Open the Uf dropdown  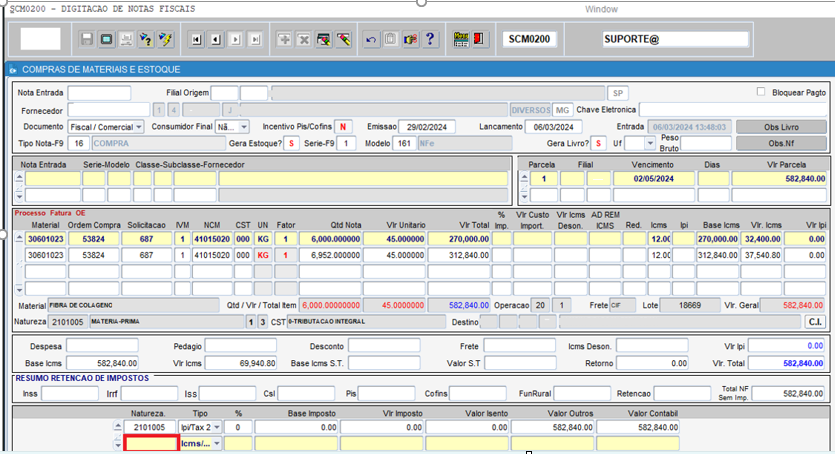[x=650, y=143]
